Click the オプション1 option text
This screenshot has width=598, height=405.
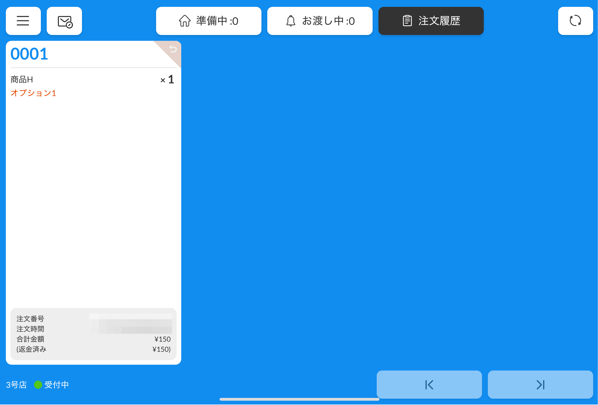[33, 93]
